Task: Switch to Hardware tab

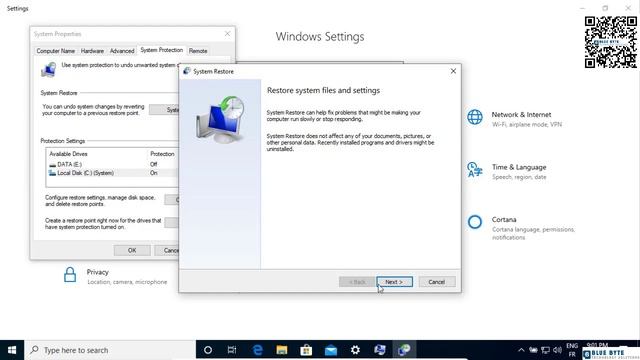Action: click(x=92, y=51)
